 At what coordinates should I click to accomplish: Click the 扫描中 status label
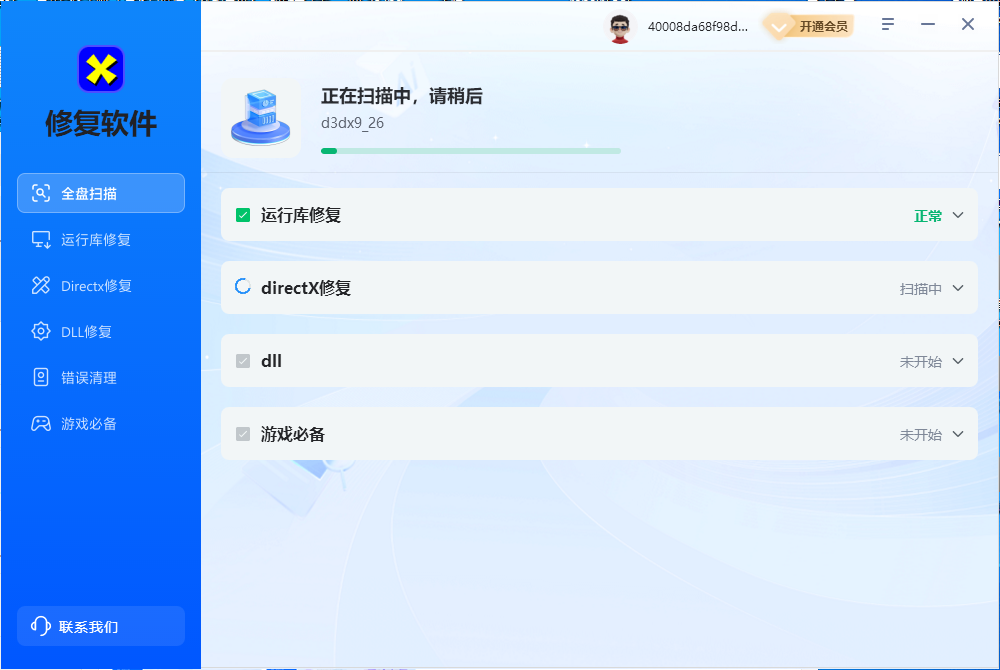click(x=920, y=289)
